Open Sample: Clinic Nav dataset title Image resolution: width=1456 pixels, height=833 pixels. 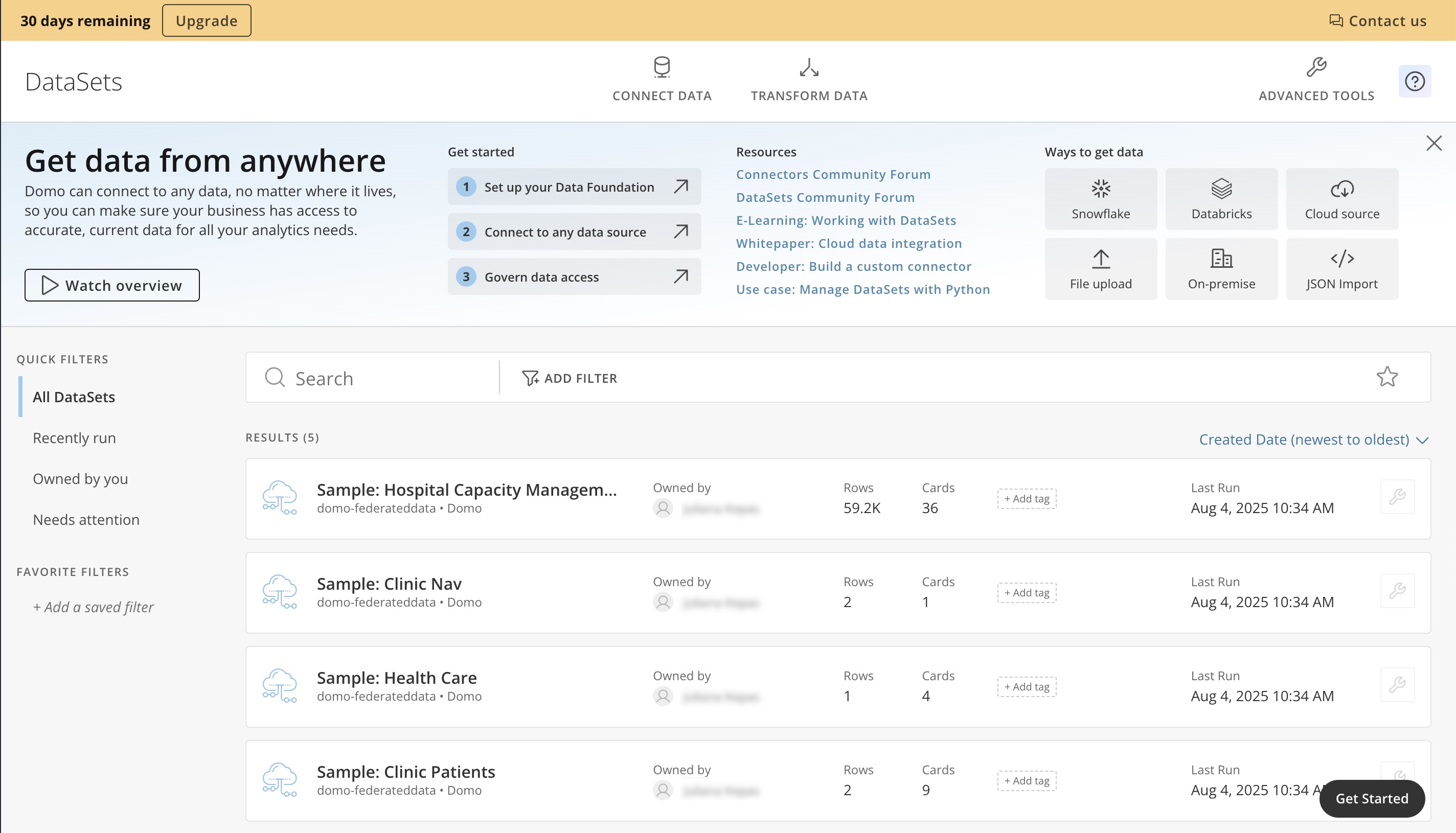pos(389,584)
